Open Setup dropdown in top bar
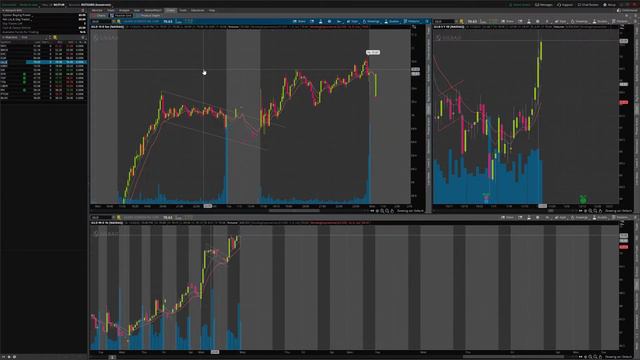The width and height of the screenshot is (640, 360). (x=609, y=5)
